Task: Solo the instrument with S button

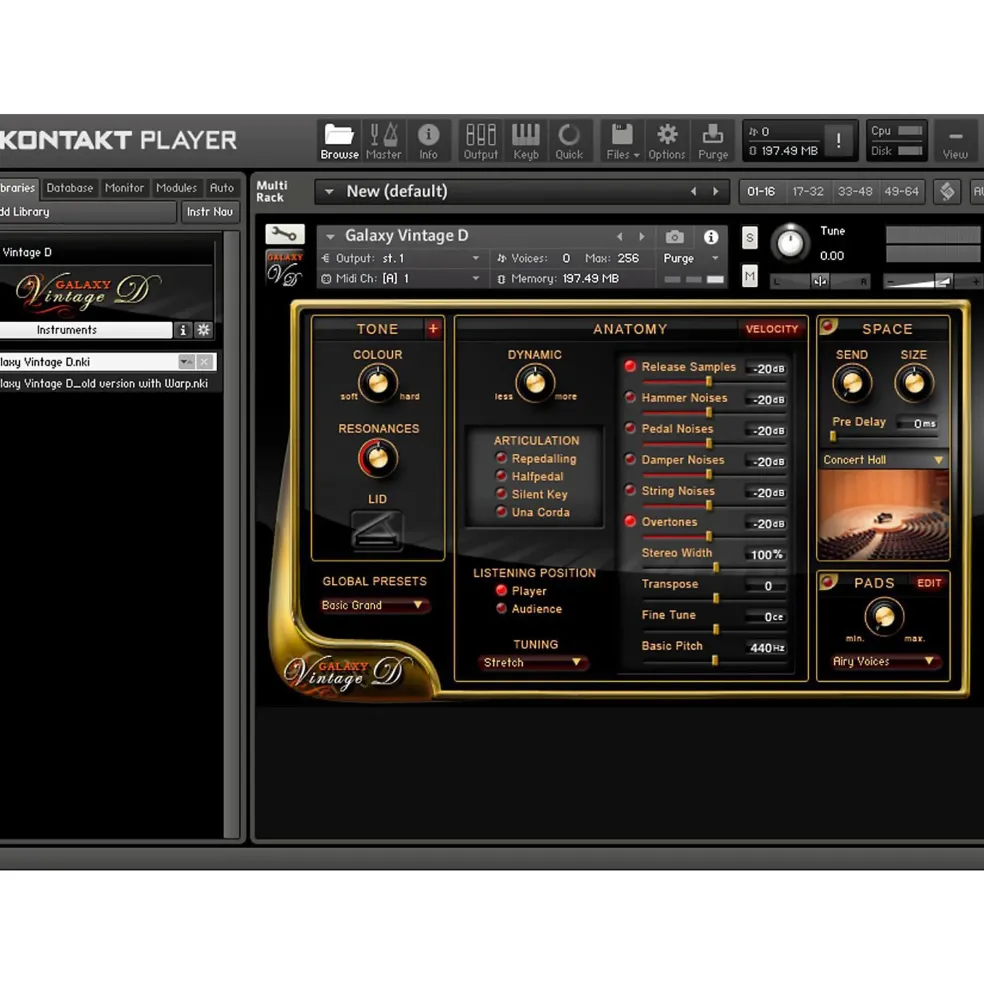Action: 750,238
